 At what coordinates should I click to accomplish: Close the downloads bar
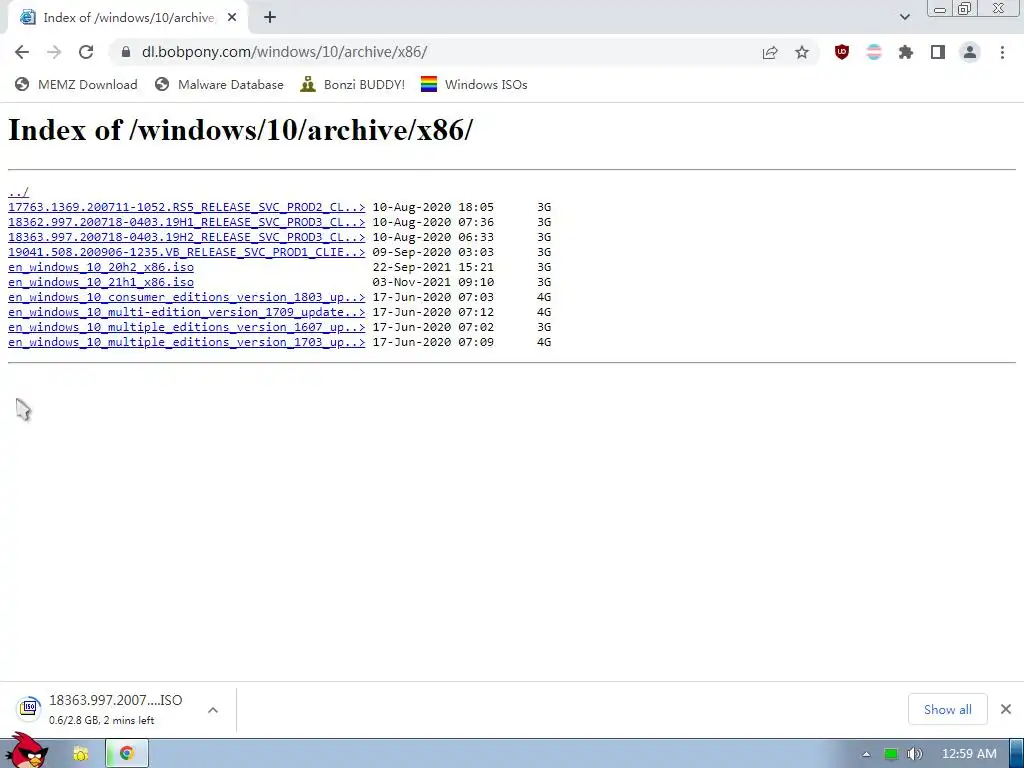click(x=1006, y=709)
